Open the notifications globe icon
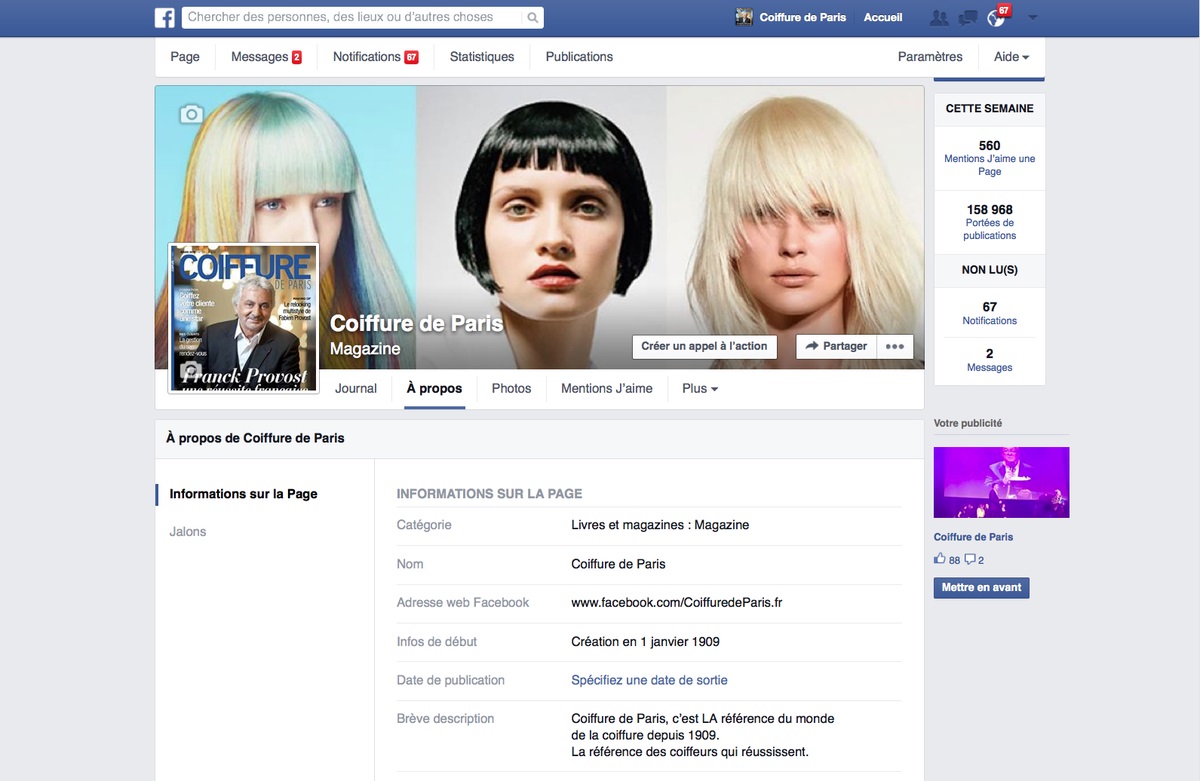Viewport: 1200px width, 781px height. [995, 18]
